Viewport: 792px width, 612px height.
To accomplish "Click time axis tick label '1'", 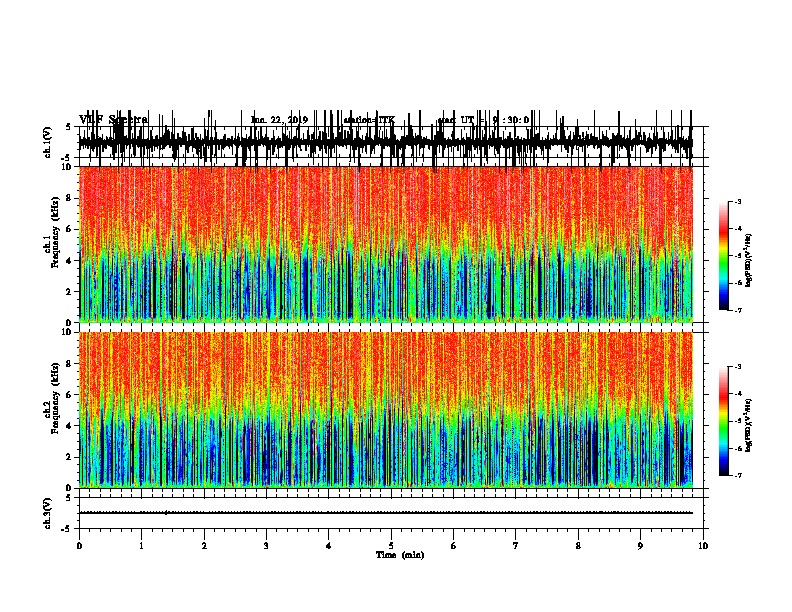I will coord(141,546).
